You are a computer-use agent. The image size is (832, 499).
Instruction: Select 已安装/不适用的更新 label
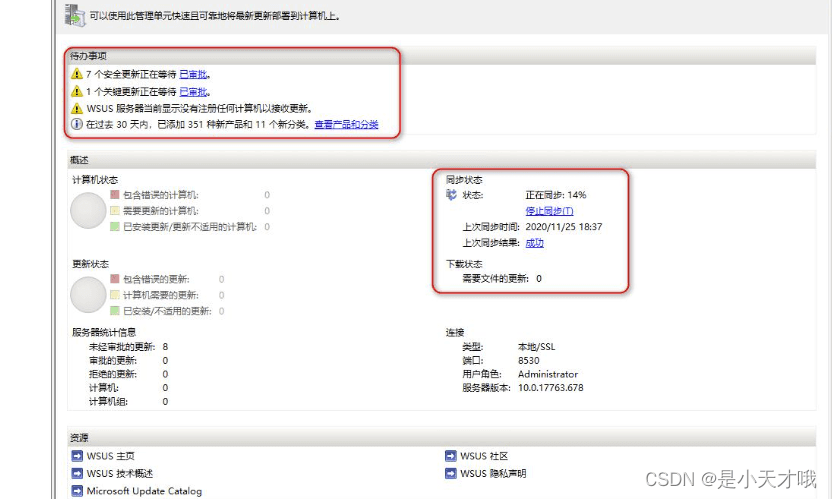167,311
